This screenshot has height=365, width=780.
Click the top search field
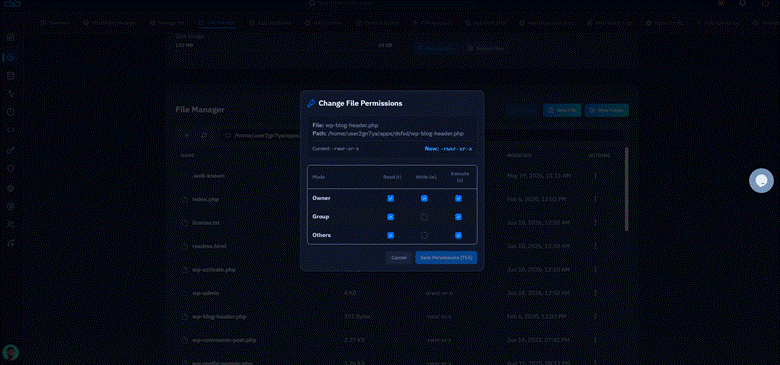coord(390,3)
